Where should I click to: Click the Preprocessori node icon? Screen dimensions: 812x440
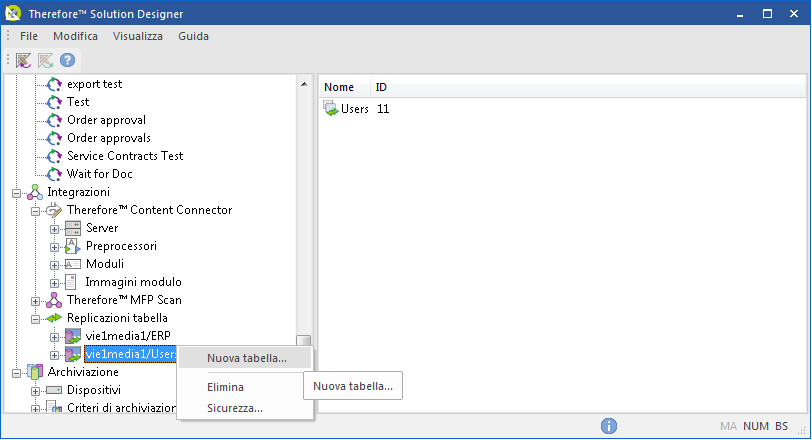[72, 246]
